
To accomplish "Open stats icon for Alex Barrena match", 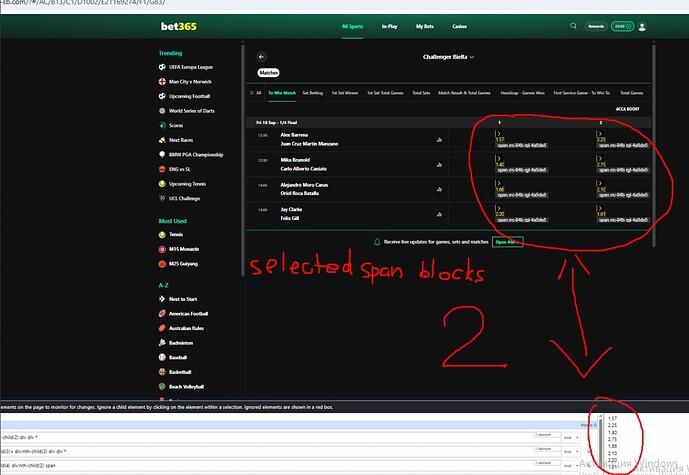I will pos(439,140).
